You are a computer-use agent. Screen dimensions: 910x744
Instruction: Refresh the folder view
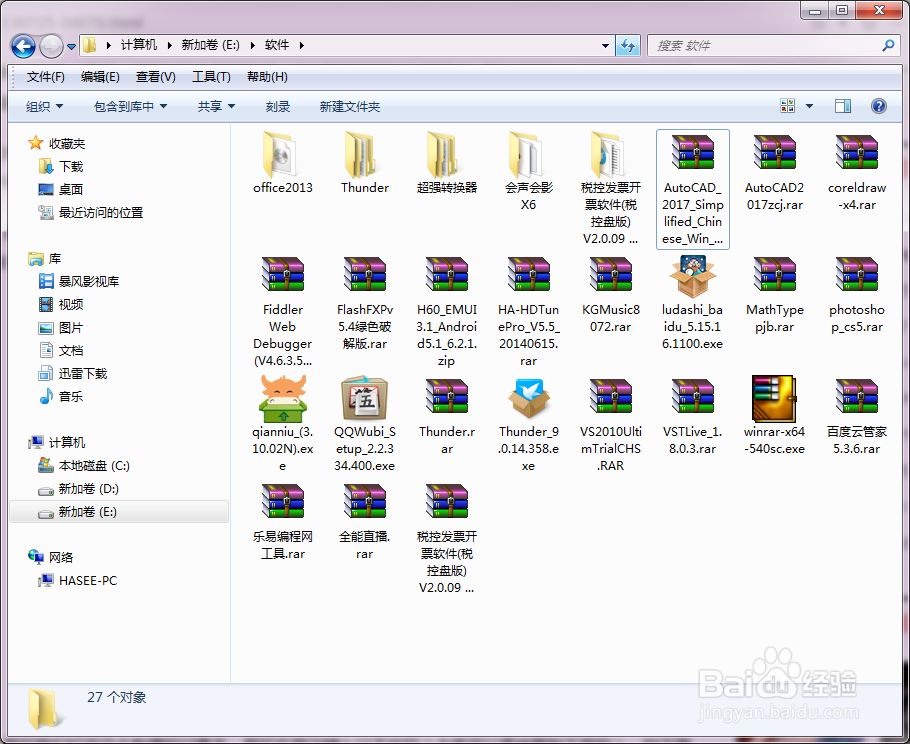click(x=628, y=45)
